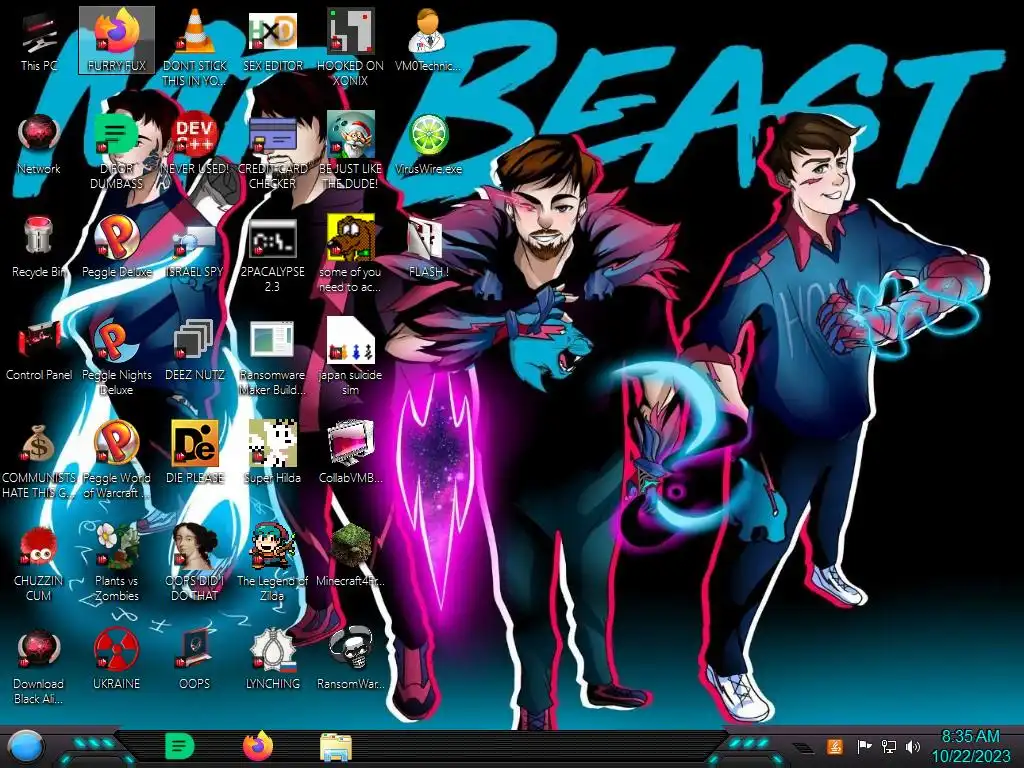The image size is (1024, 768).
Task: Click the Firefox desktop shortcut icon
Action: coord(117,40)
